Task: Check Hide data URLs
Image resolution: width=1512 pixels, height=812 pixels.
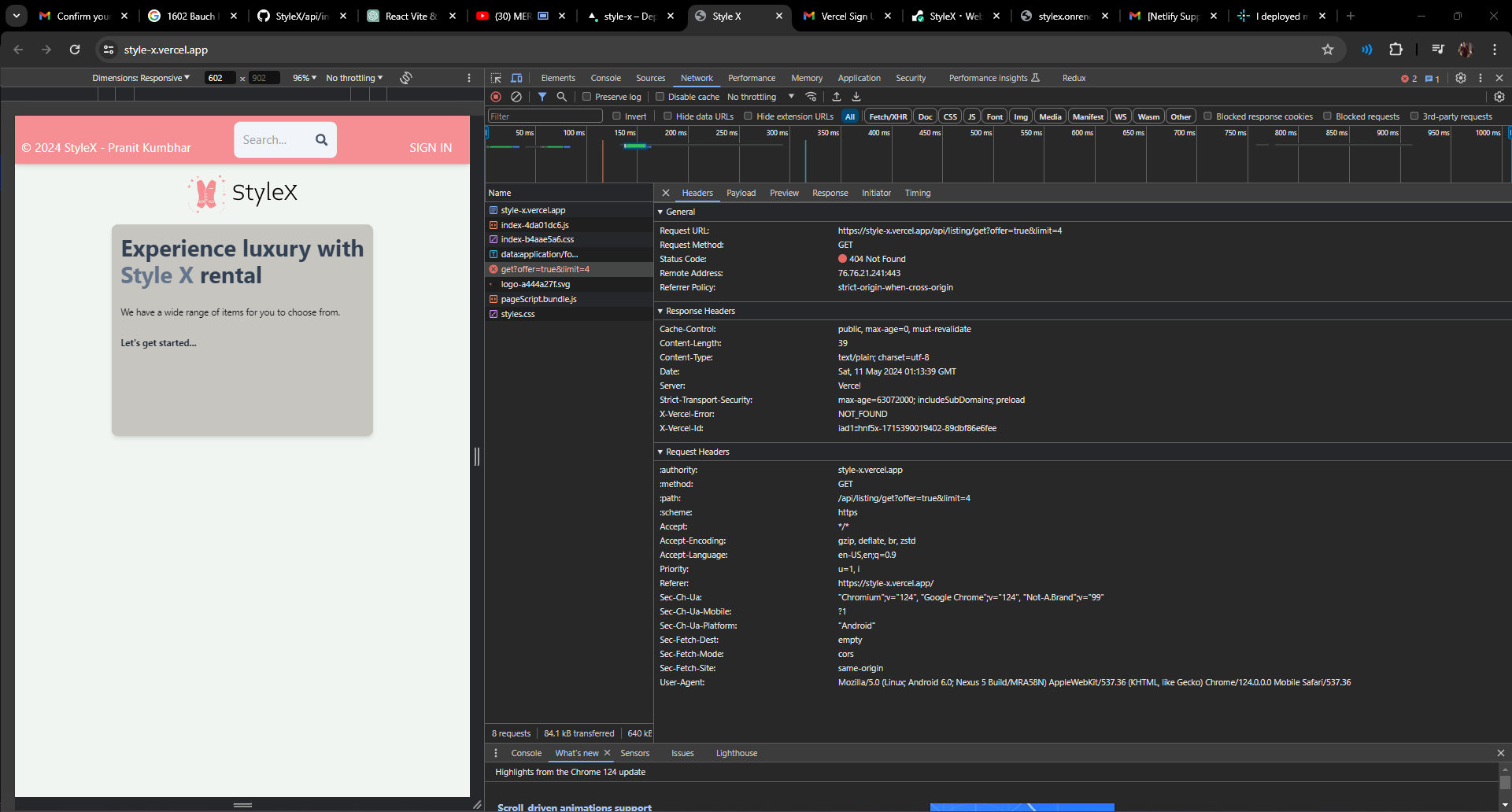Action: tap(667, 116)
